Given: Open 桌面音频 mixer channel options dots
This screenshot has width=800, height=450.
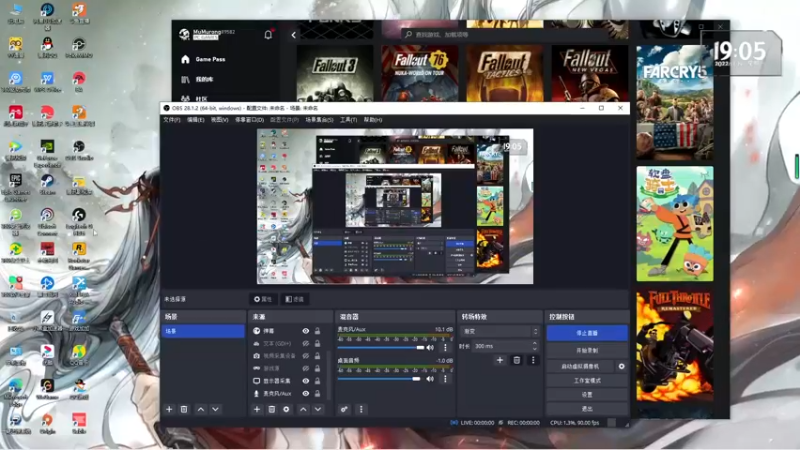Looking at the screenshot, I should 445,379.
